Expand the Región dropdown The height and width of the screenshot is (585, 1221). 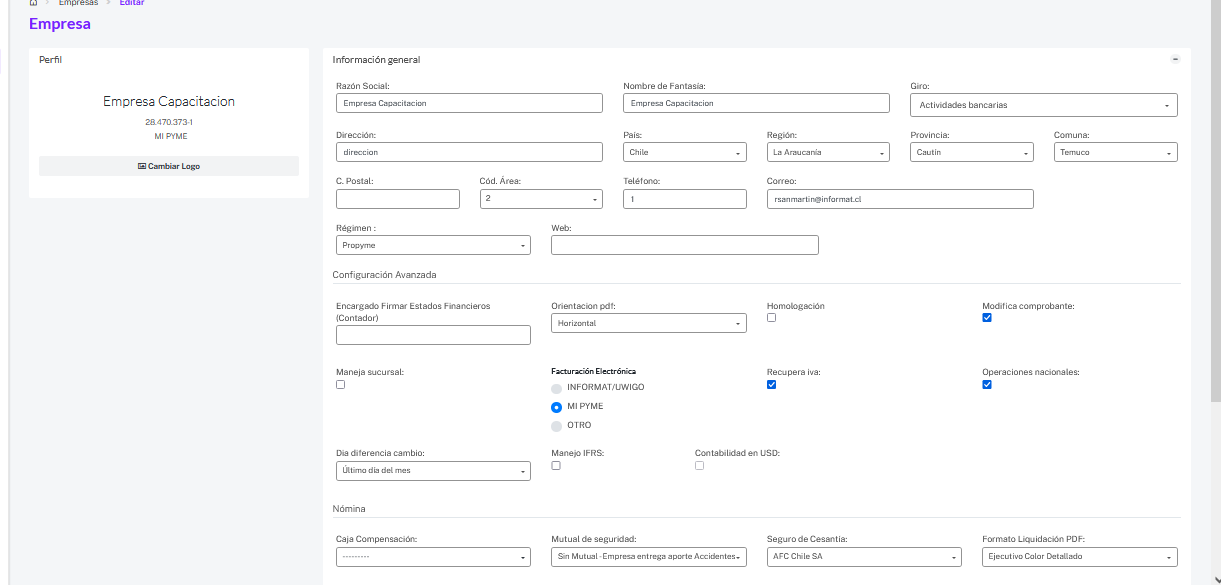[827, 153]
